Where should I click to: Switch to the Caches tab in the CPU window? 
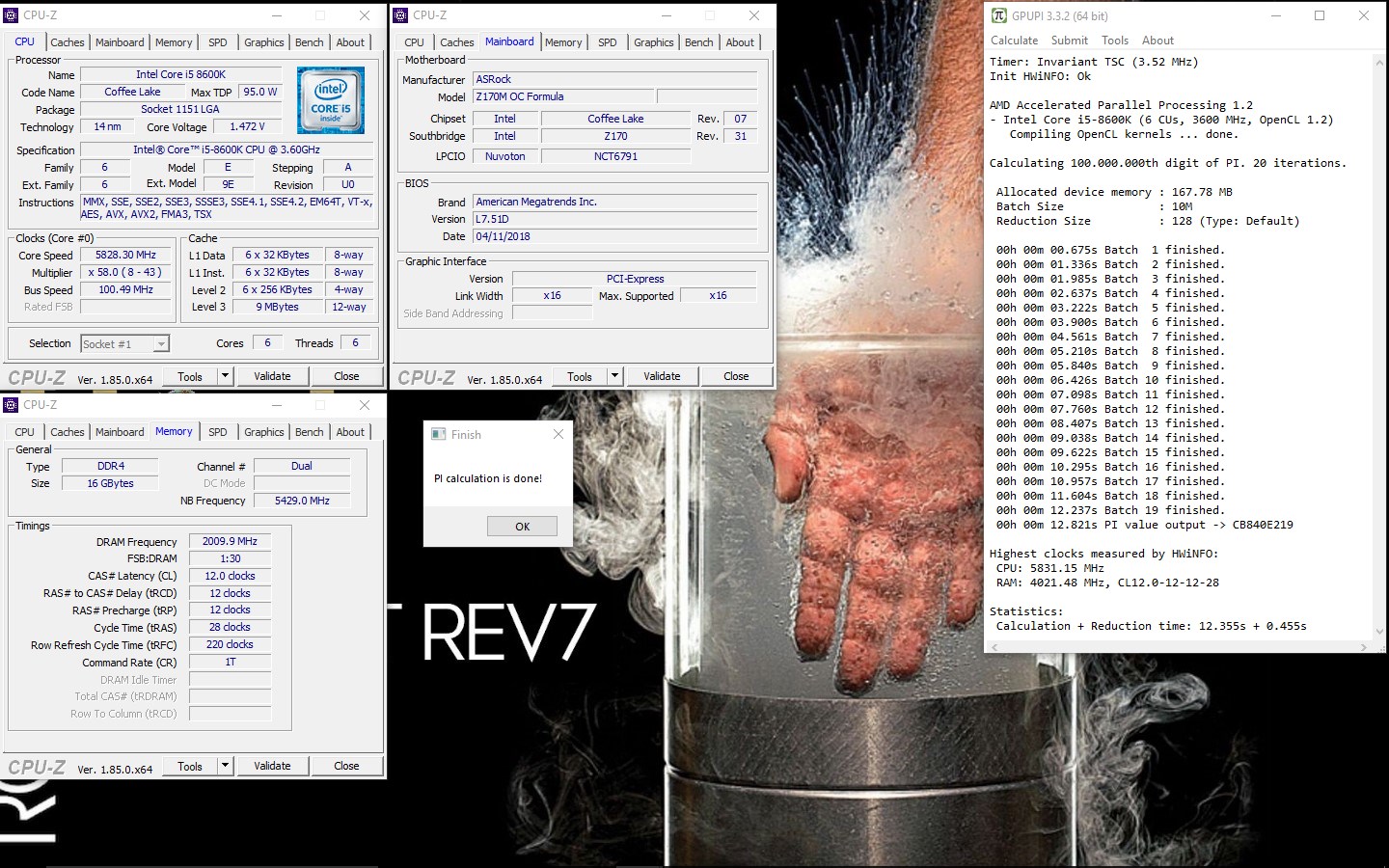click(68, 42)
